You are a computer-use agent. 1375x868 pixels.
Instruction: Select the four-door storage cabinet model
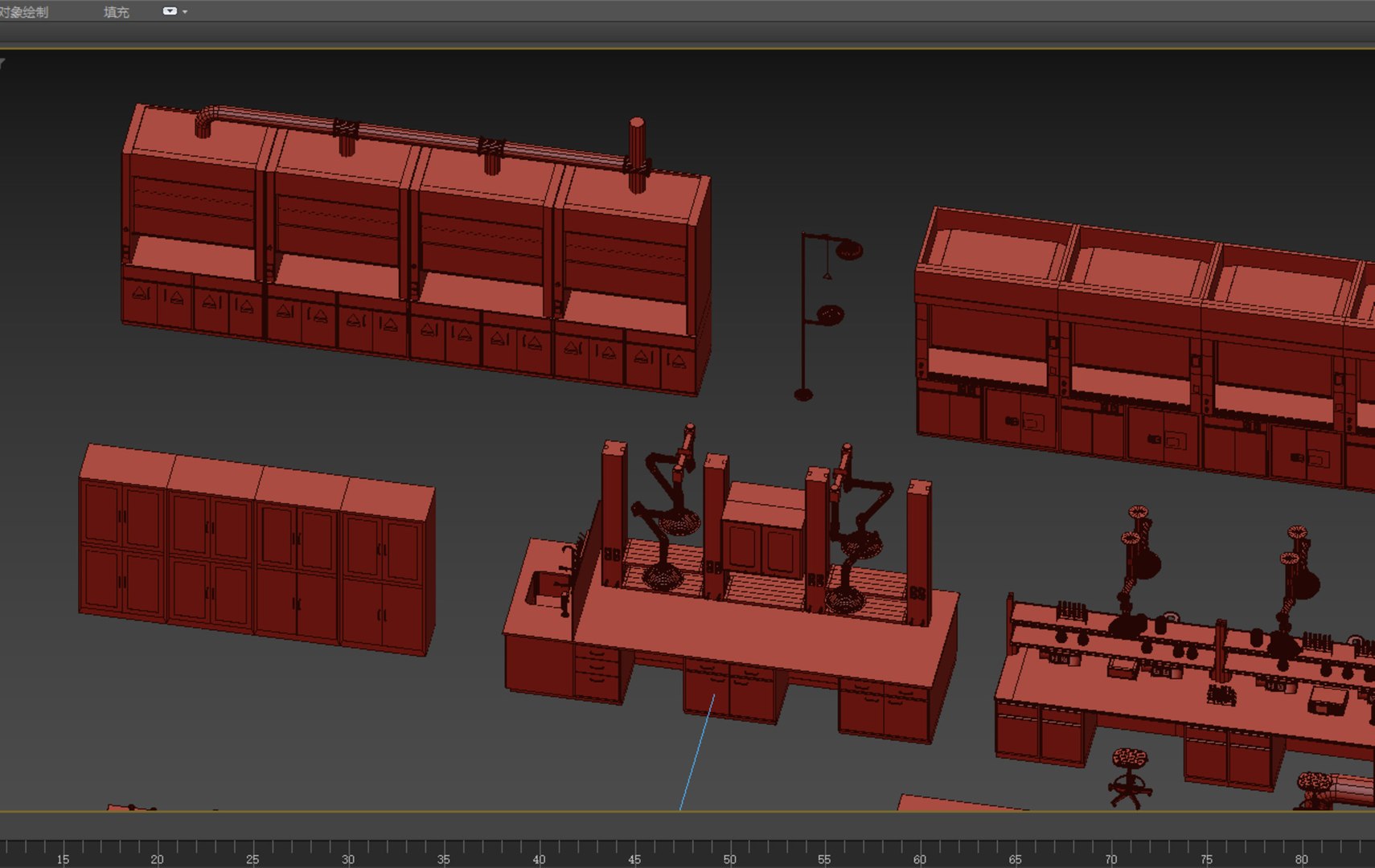pyautogui.click(x=257, y=549)
